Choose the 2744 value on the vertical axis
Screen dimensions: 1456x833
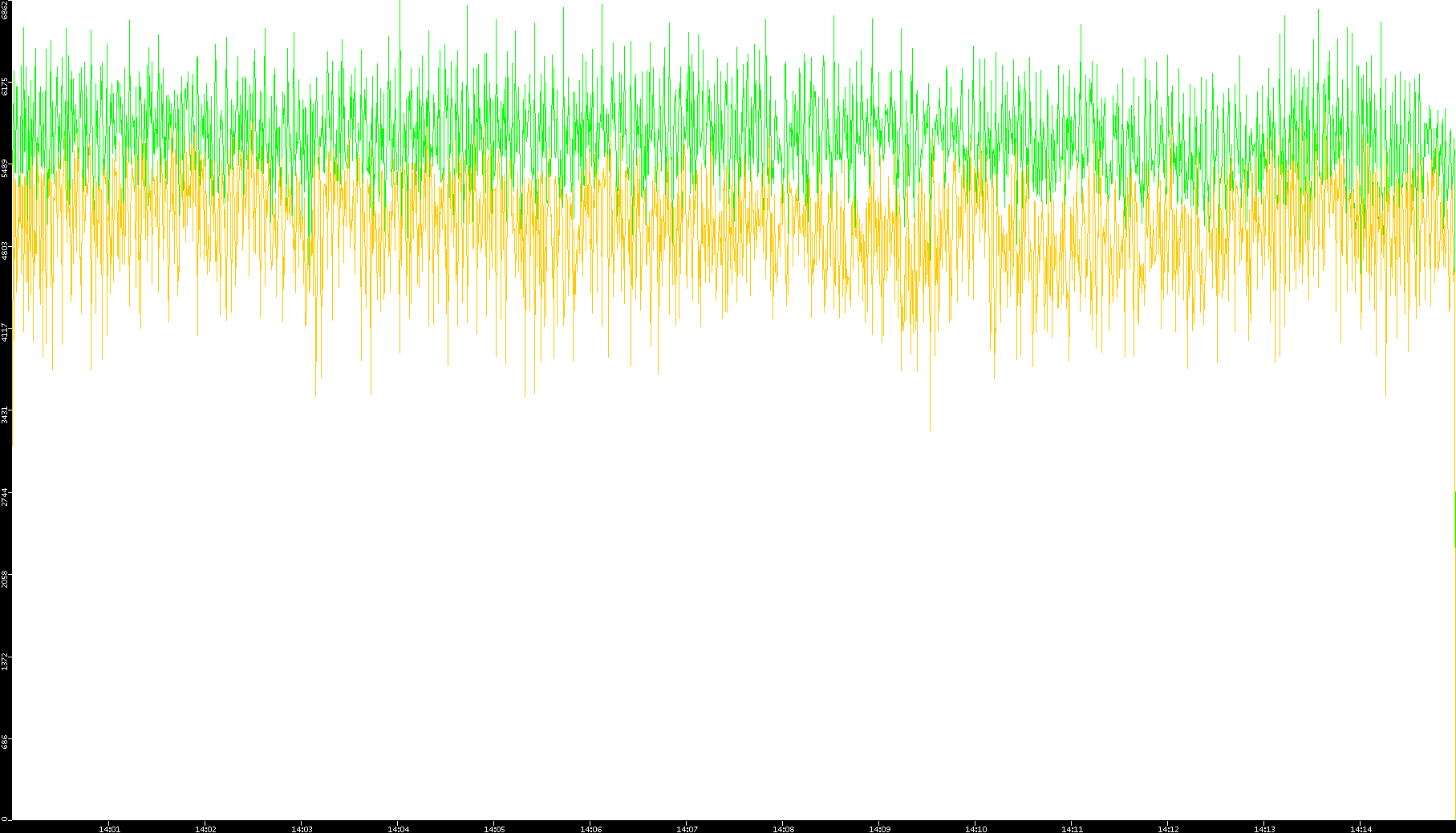(5, 497)
